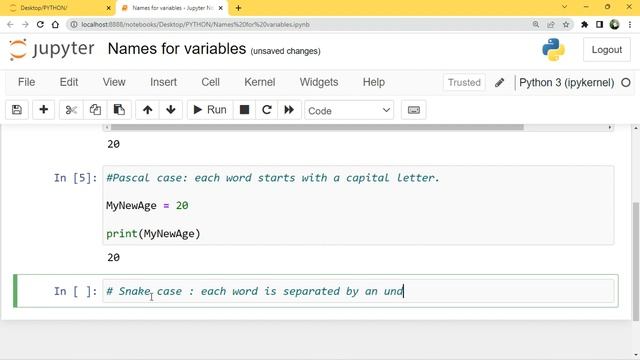Image resolution: width=640 pixels, height=360 pixels.
Task: Open the Widgets menu
Action: pyautogui.click(x=319, y=82)
